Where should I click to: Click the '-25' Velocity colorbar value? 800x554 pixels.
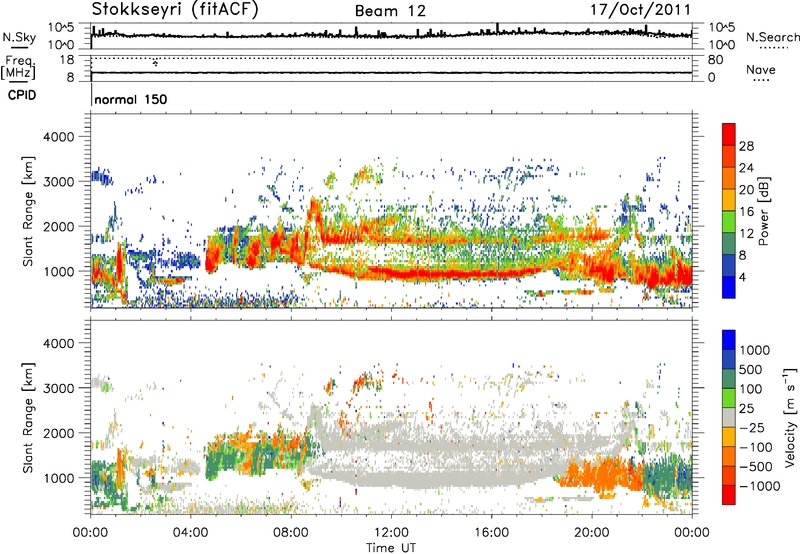[753, 428]
